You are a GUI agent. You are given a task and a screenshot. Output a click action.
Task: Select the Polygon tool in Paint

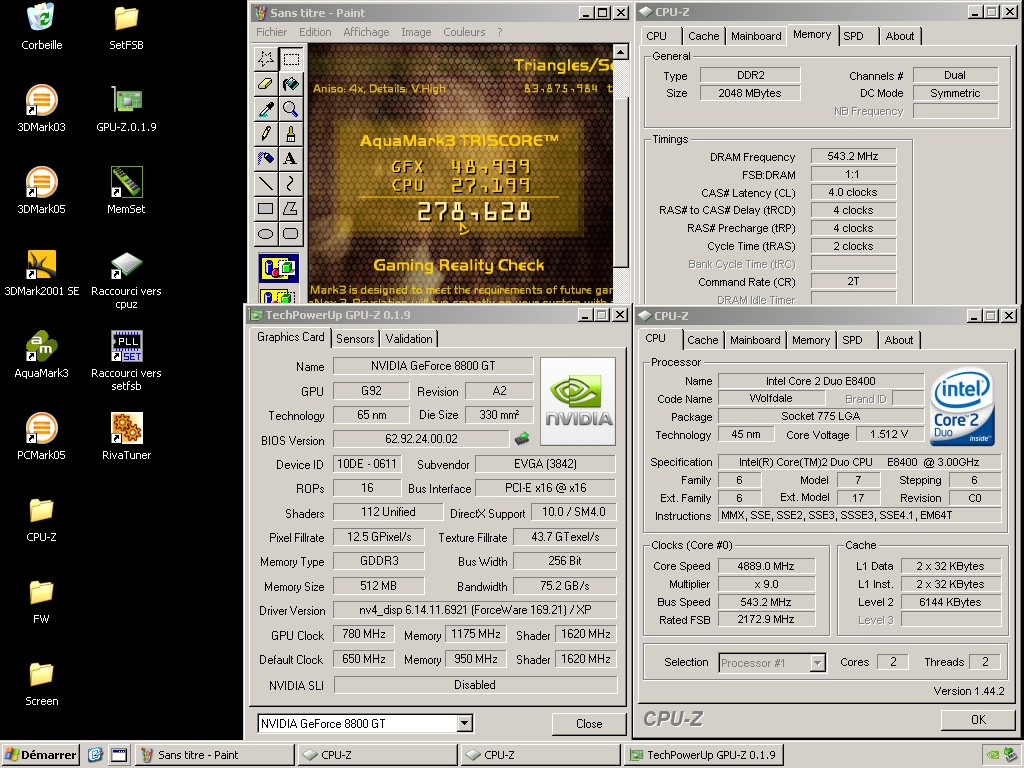[x=291, y=208]
